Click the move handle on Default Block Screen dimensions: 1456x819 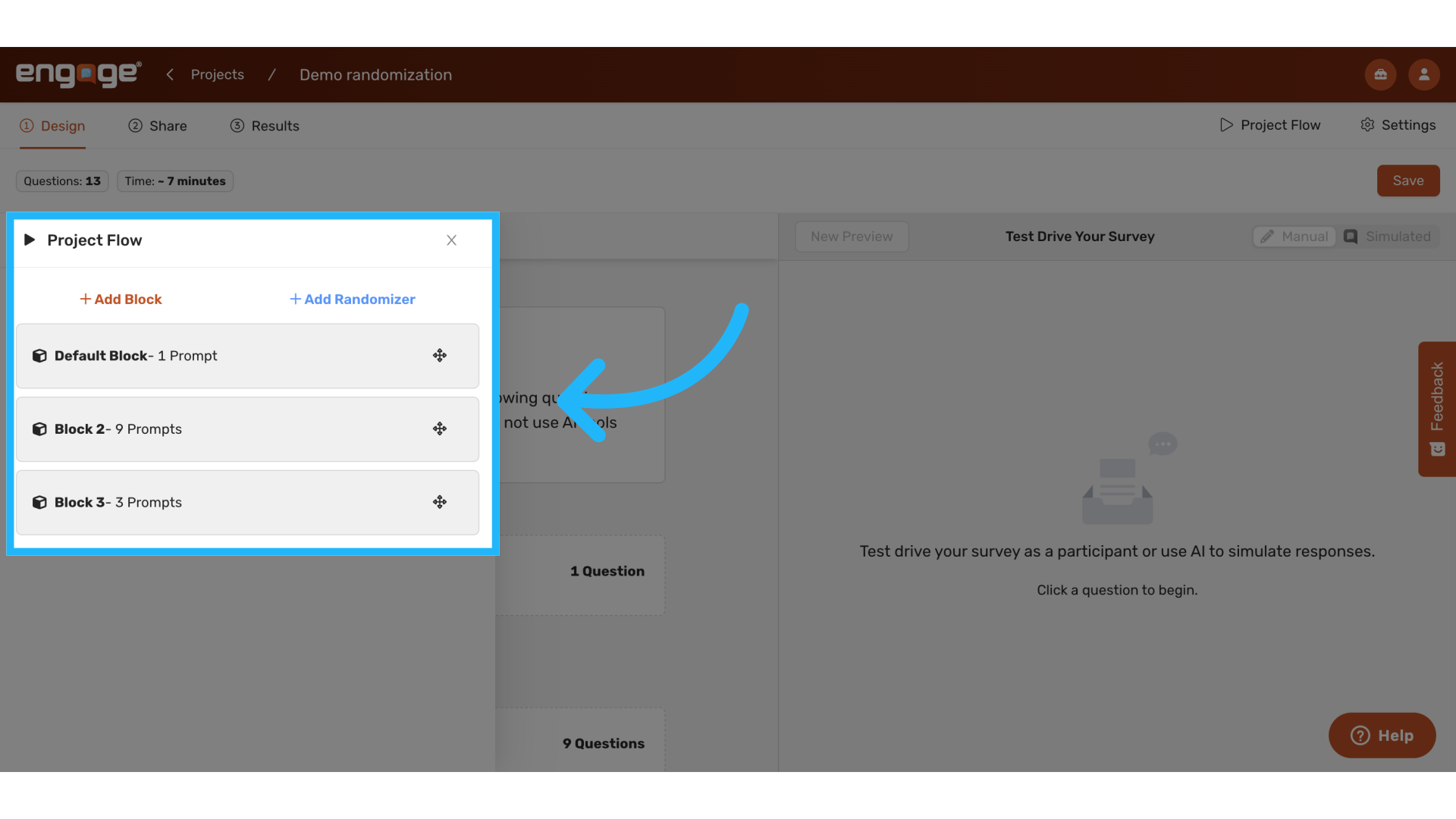coord(440,356)
